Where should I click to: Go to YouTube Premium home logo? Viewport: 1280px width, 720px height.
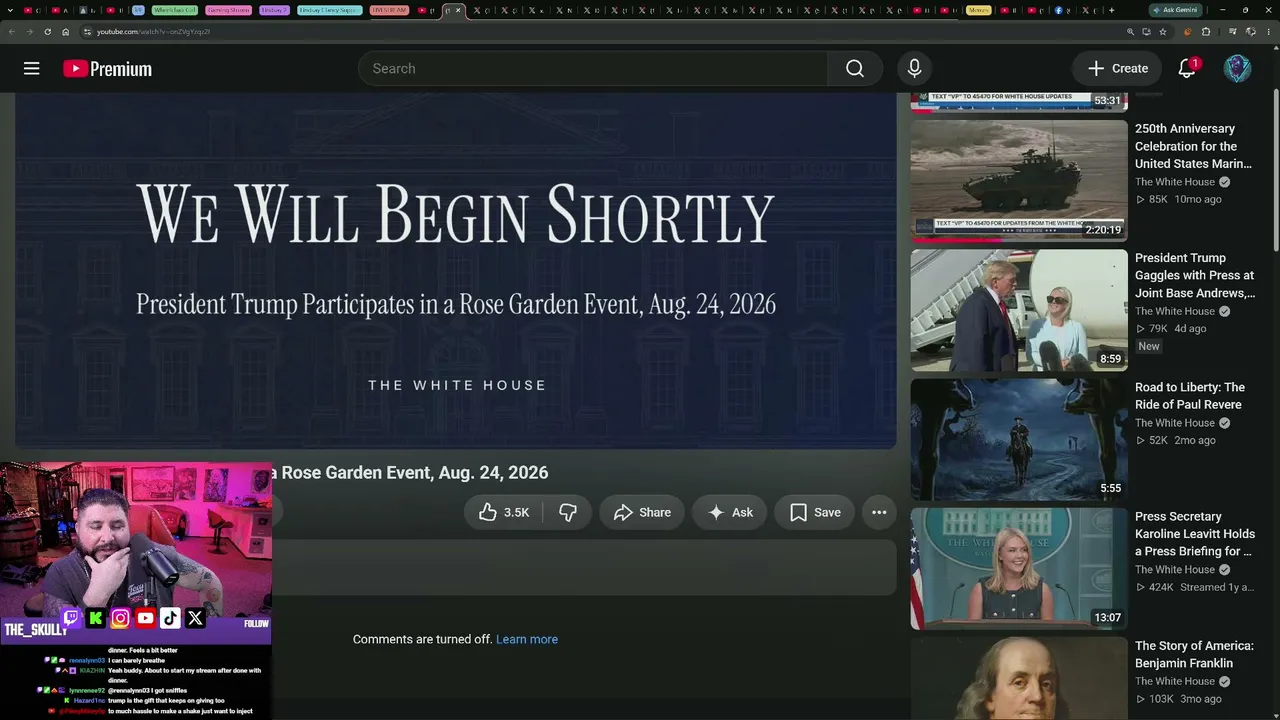tap(107, 69)
